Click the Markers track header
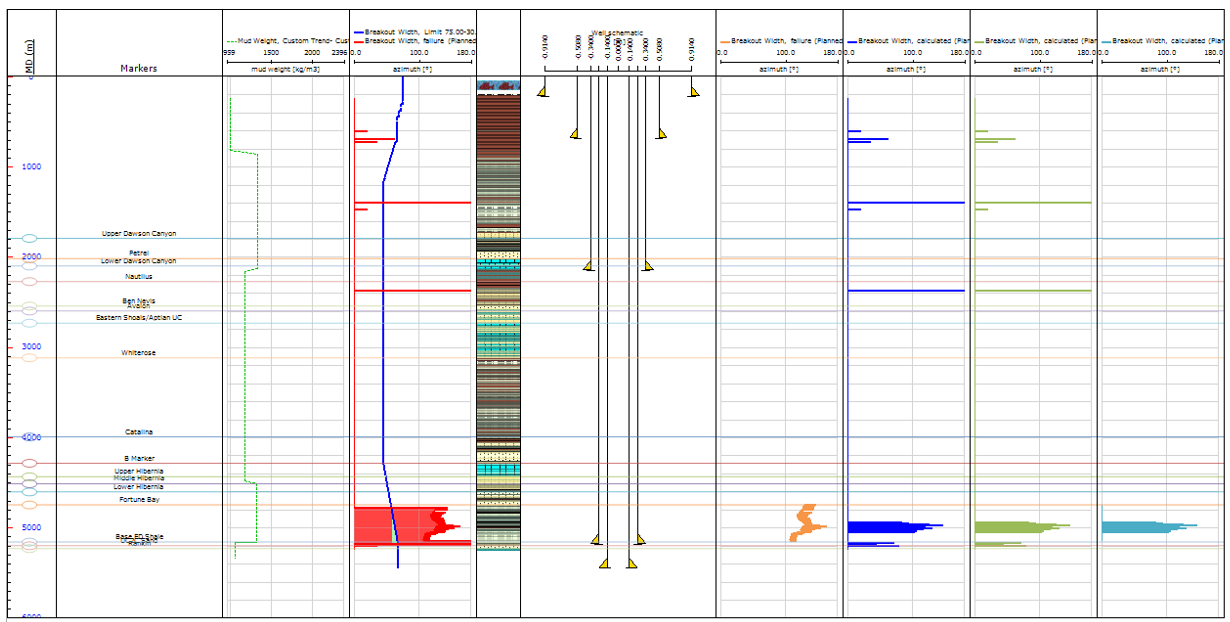 point(138,69)
